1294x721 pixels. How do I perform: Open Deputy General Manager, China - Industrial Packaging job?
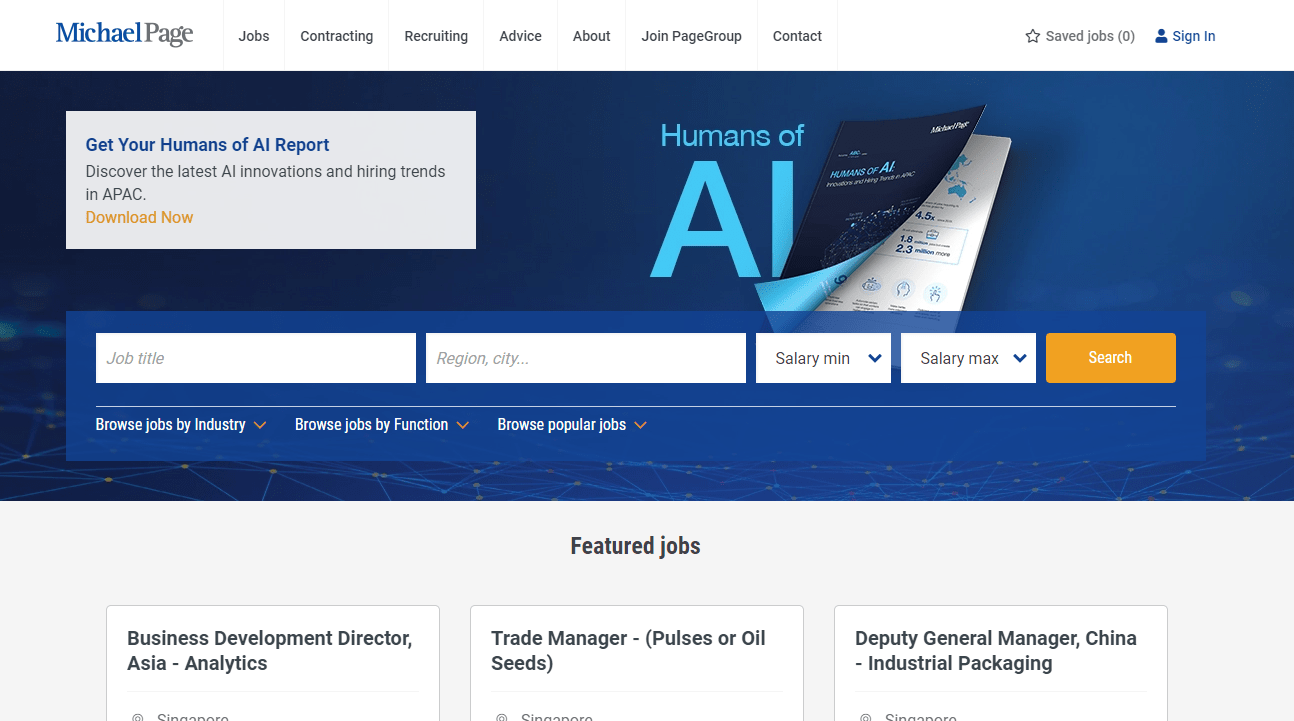996,651
